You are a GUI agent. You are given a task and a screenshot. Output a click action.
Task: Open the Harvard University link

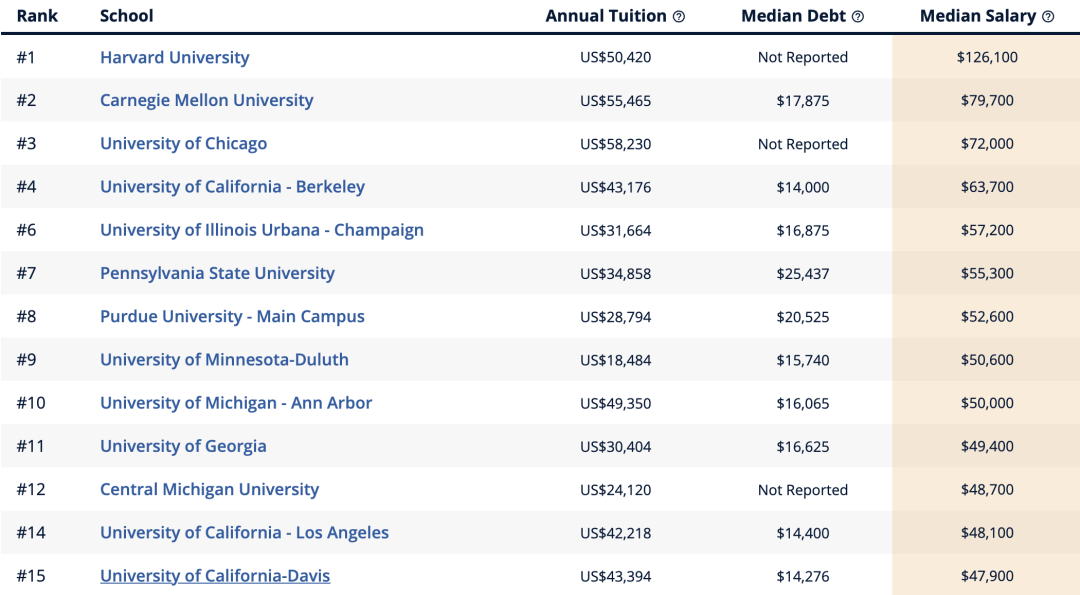[x=174, y=57]
